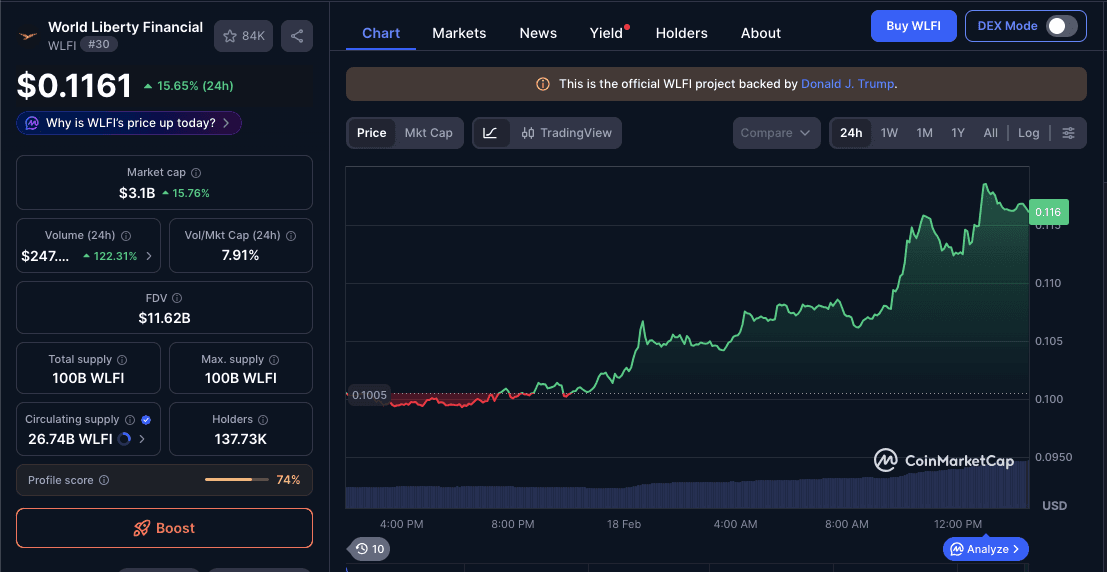
Task: Click the info icon beside Vol/Mkt Cap (24h)
Action: click(291, 236)
